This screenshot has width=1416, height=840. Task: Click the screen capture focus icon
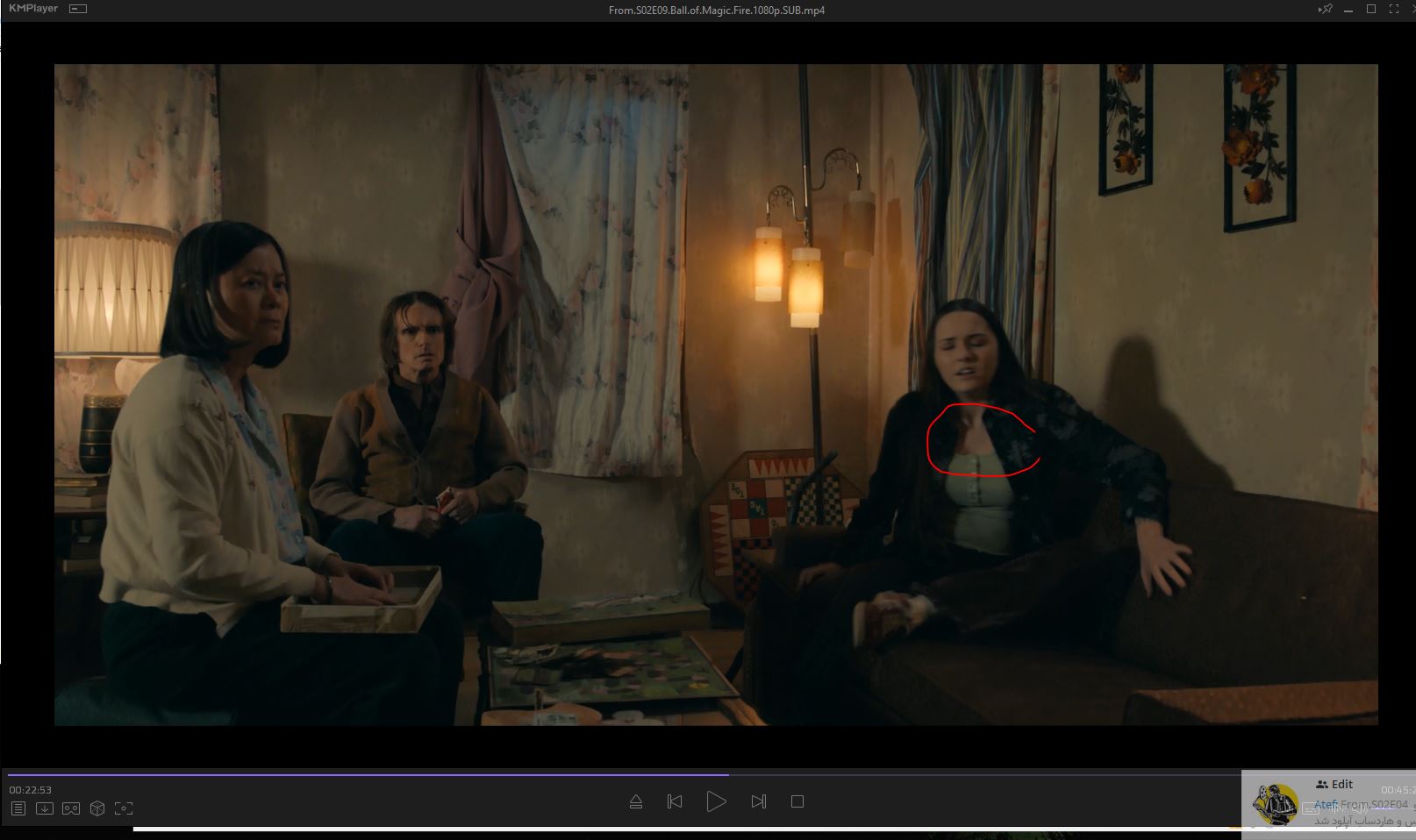[124, 808]
